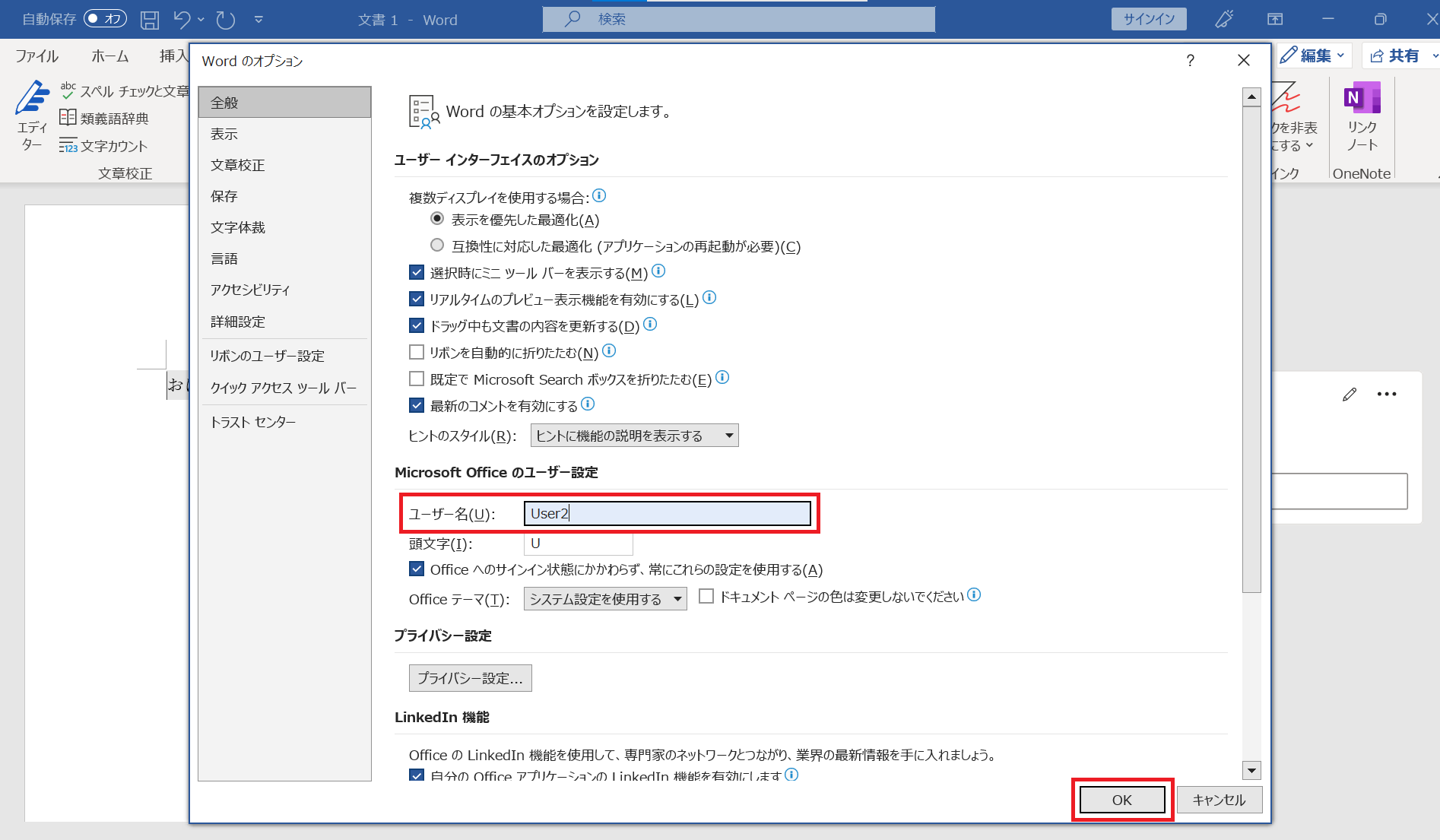Click the Undo arrow icon
The width and height of the screenshot is (1440, 840).
[x=182, y=20]
